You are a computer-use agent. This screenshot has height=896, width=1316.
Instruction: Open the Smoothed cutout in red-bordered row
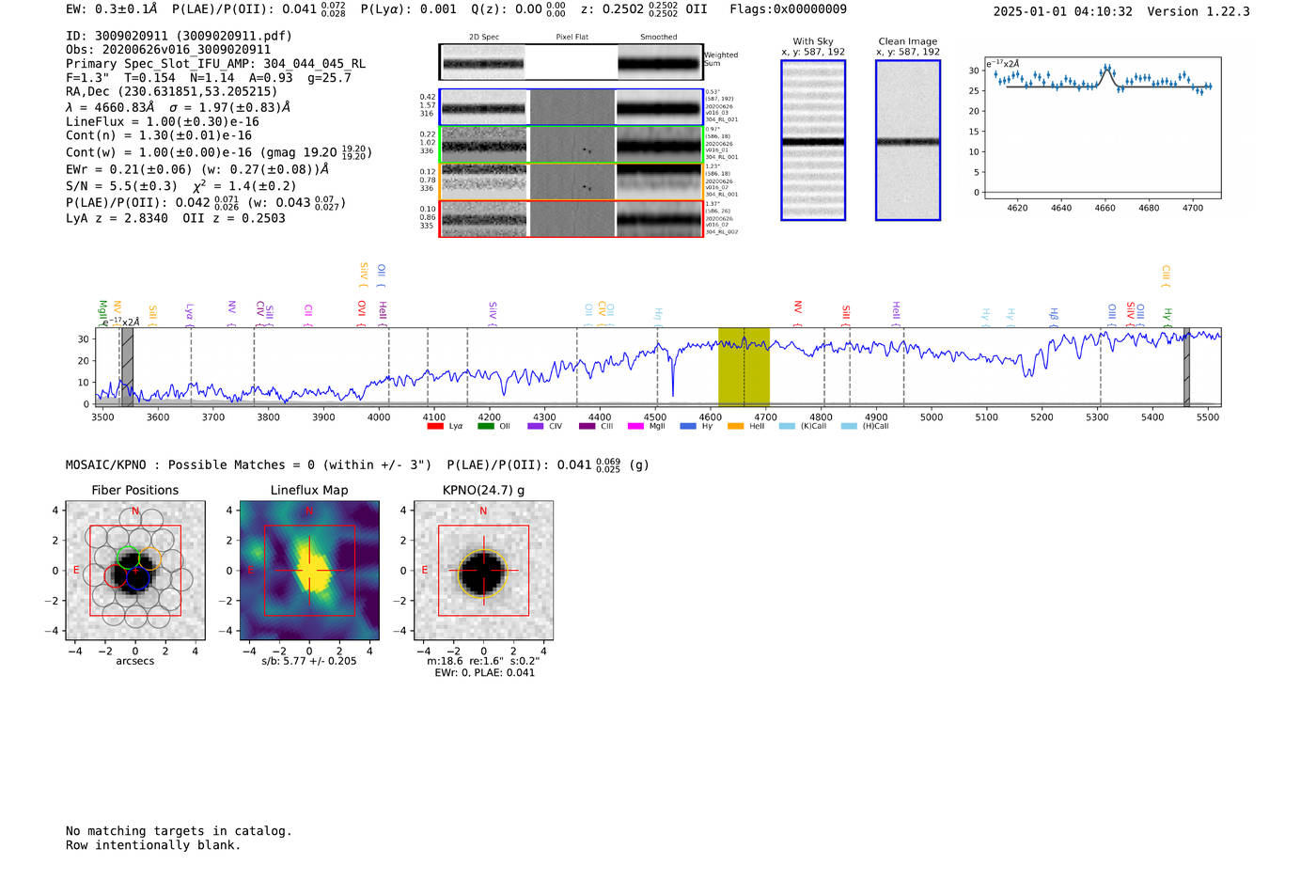pos(660,219)
